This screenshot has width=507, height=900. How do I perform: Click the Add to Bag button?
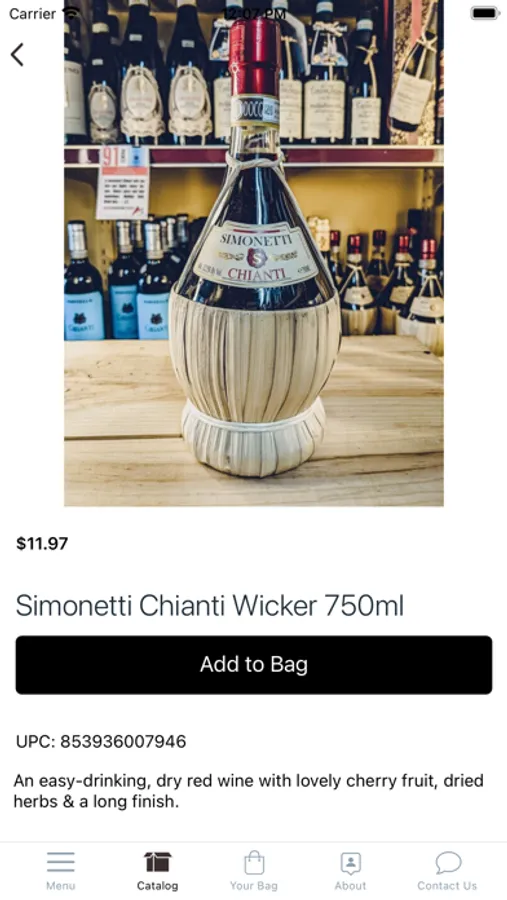click(254, 665)
